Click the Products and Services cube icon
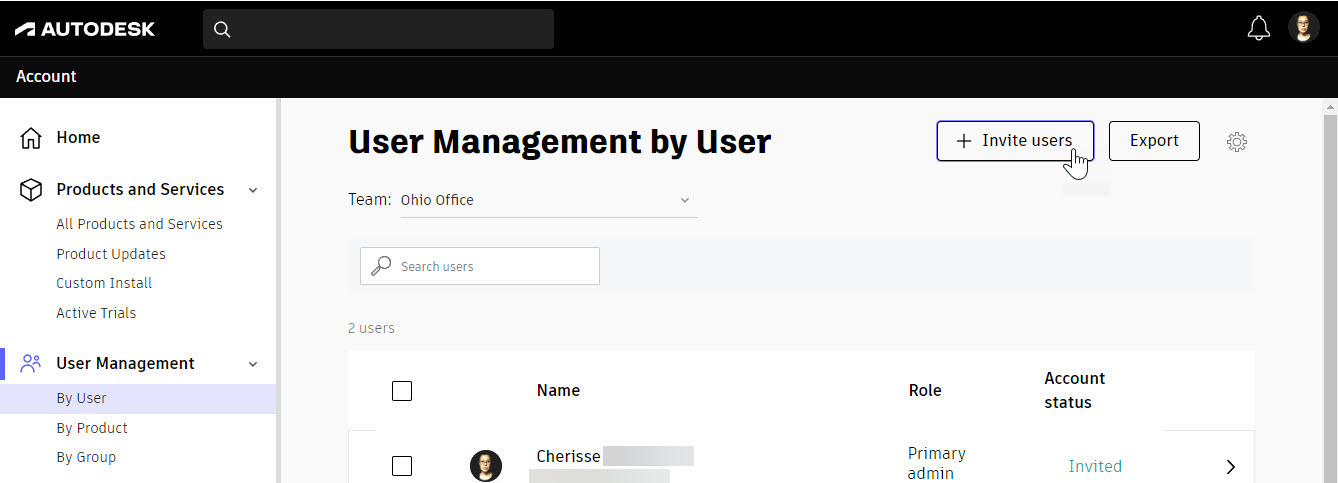Screen dimensions: 1338x483 (x=31, y=190)
